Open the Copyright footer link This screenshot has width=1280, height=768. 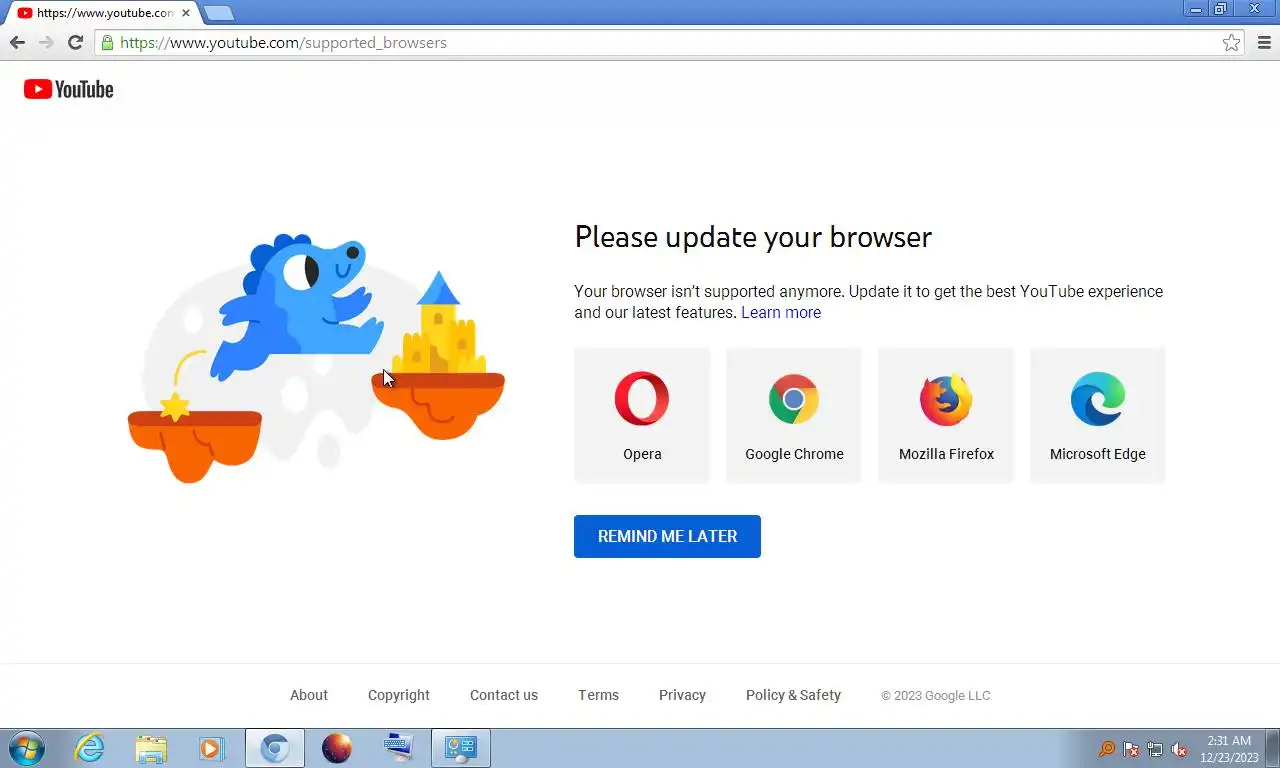(399, 695)
